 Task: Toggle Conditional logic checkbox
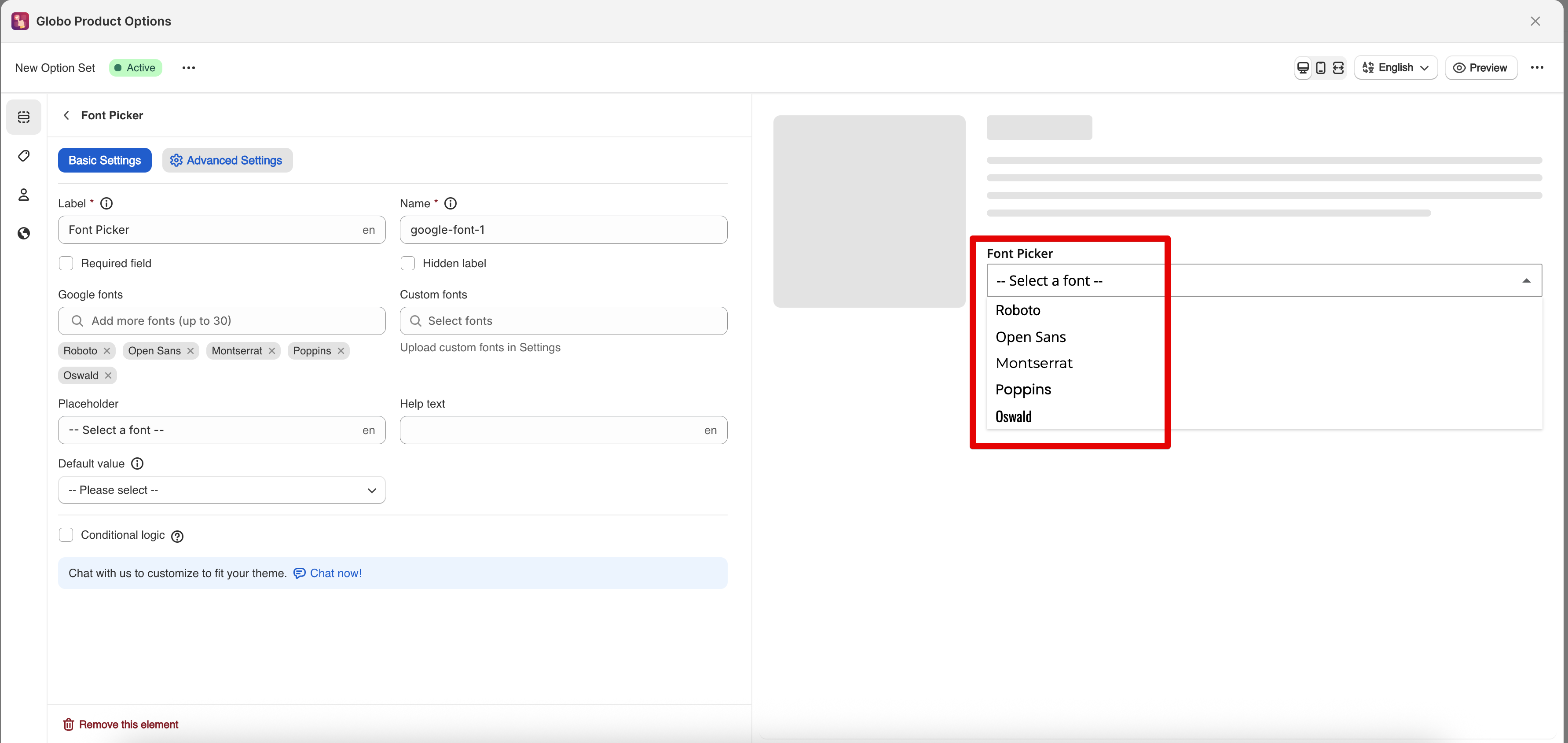coord(66,535)
